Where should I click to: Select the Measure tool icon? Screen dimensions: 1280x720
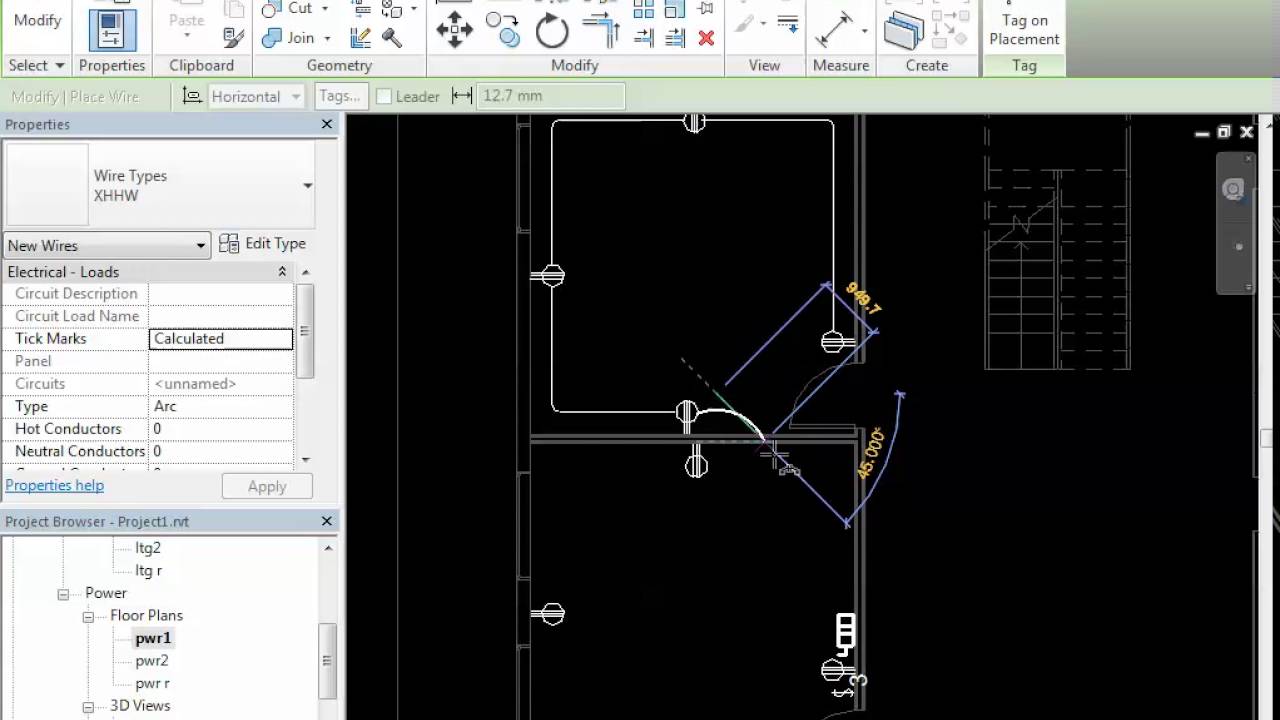[833, 29]
